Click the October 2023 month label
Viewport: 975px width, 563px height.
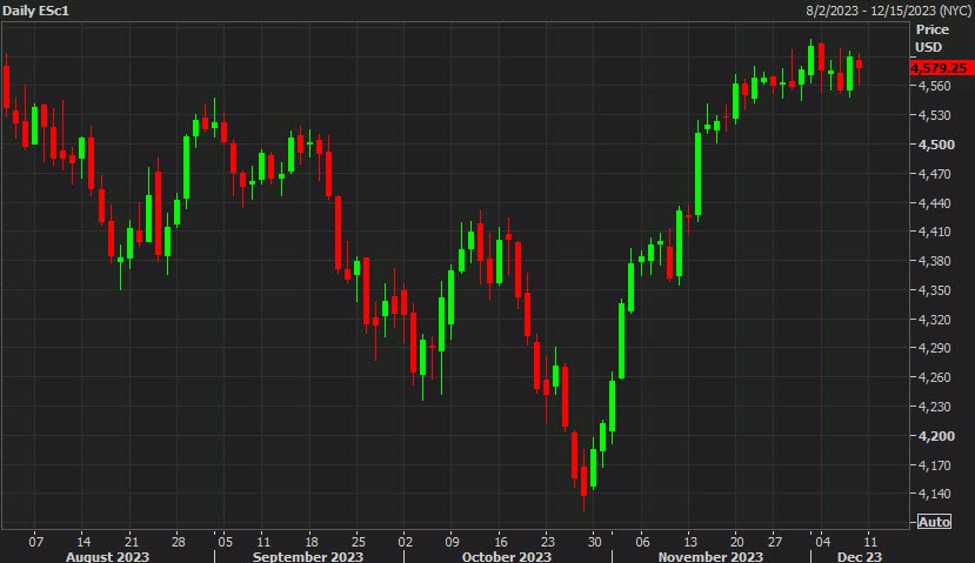[506, 556]
